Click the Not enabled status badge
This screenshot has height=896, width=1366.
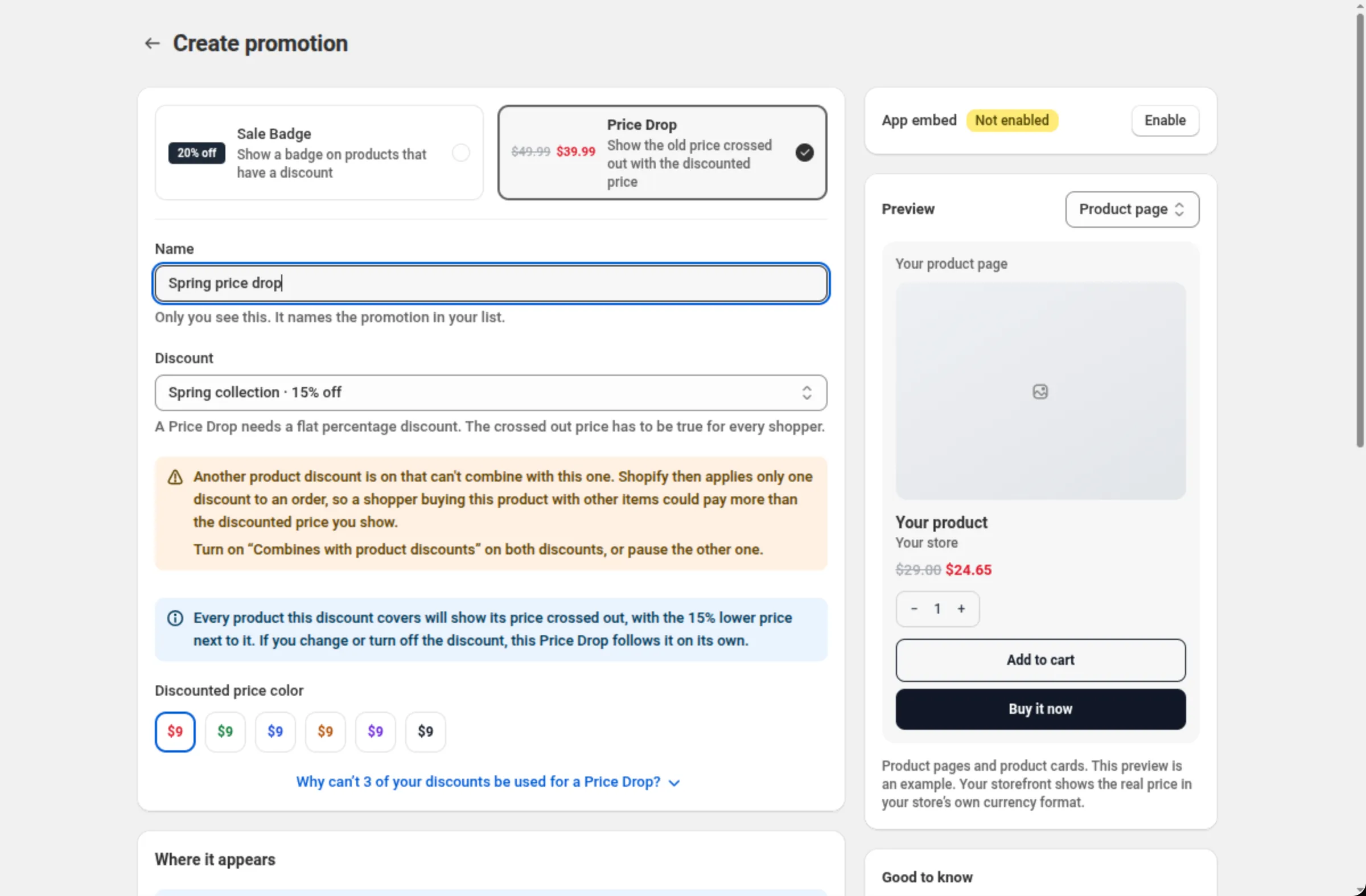pyautogui.click(x=1011, y=121)
